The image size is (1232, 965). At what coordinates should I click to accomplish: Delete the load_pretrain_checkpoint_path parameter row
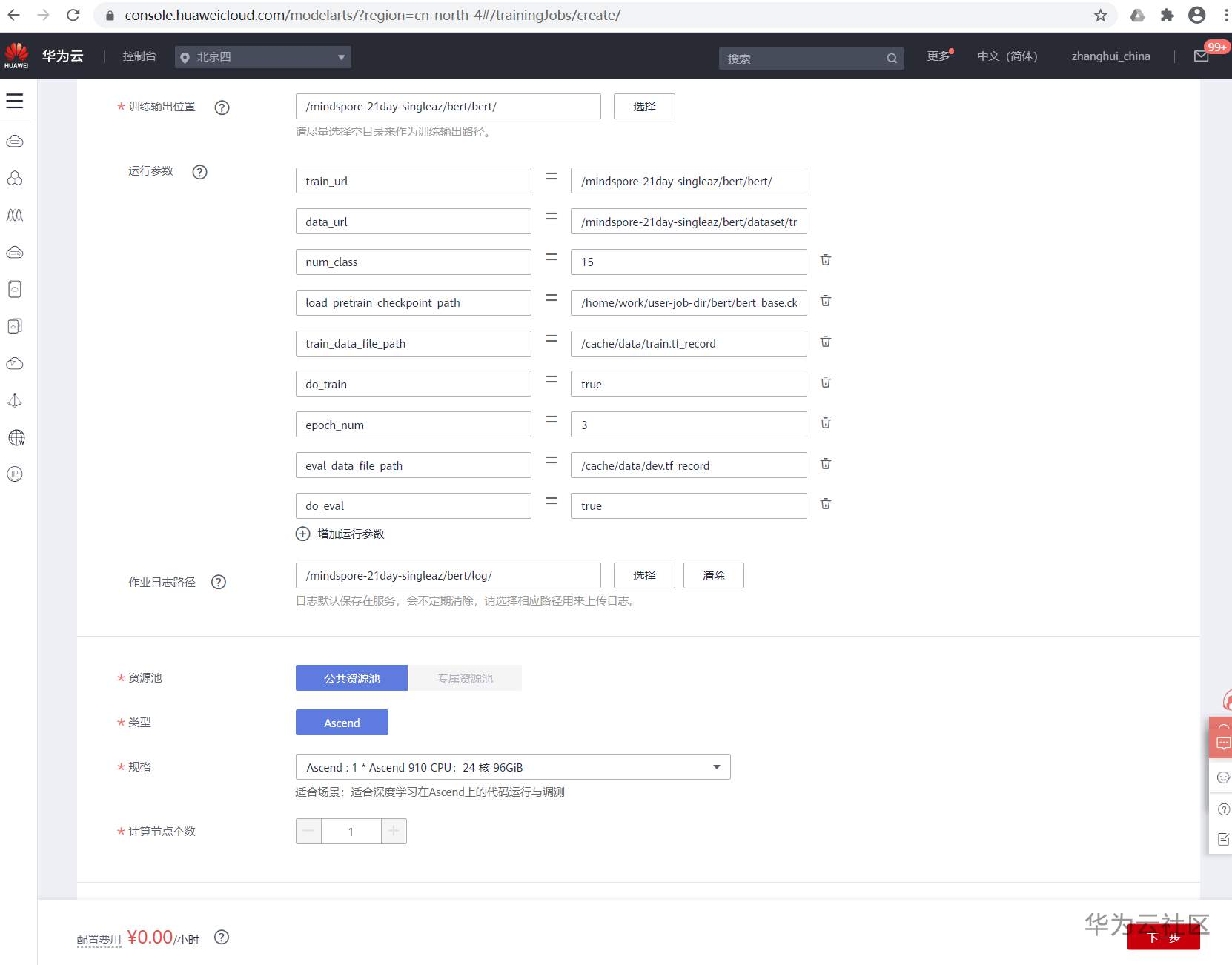(826, 301)
